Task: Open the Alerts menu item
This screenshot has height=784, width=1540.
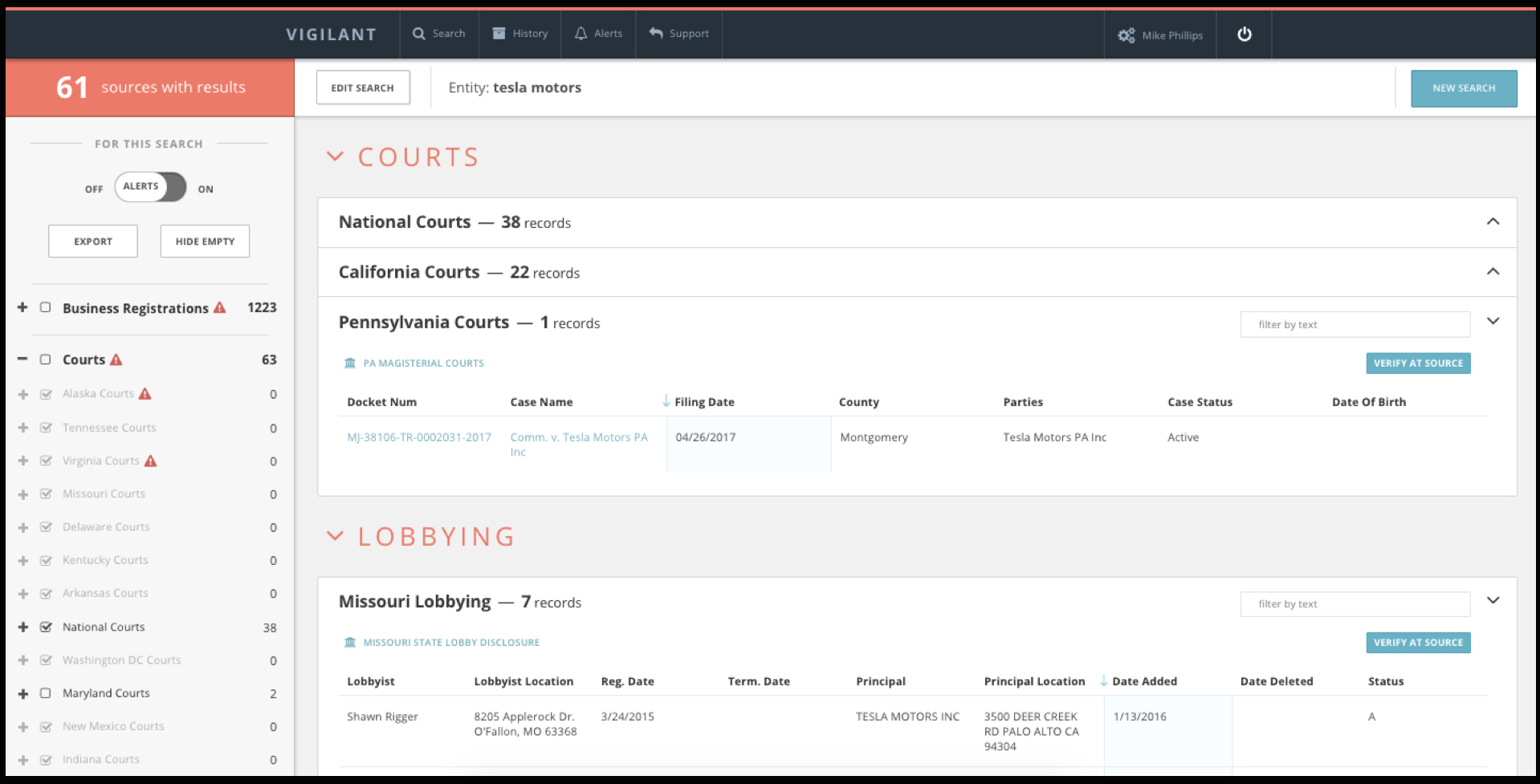Action: [x=598, y=34]
